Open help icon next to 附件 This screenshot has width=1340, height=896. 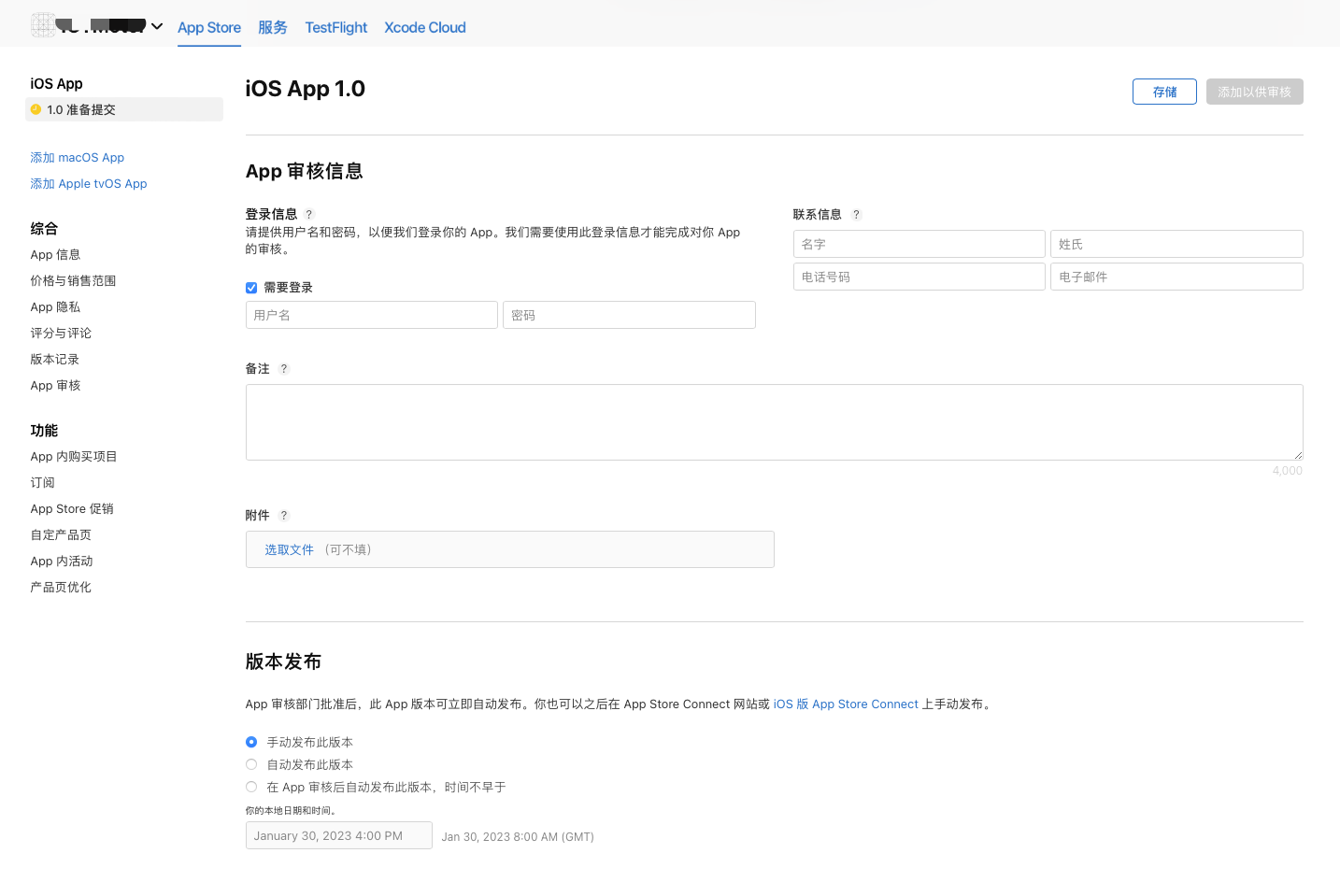pyautogui.click(x=284, y=515)
